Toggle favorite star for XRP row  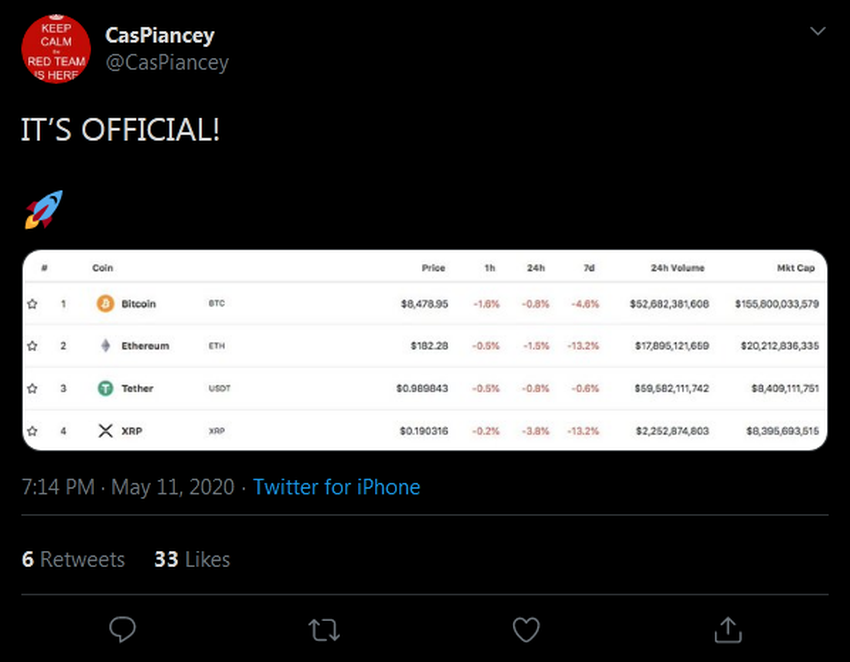pos(33,431)
